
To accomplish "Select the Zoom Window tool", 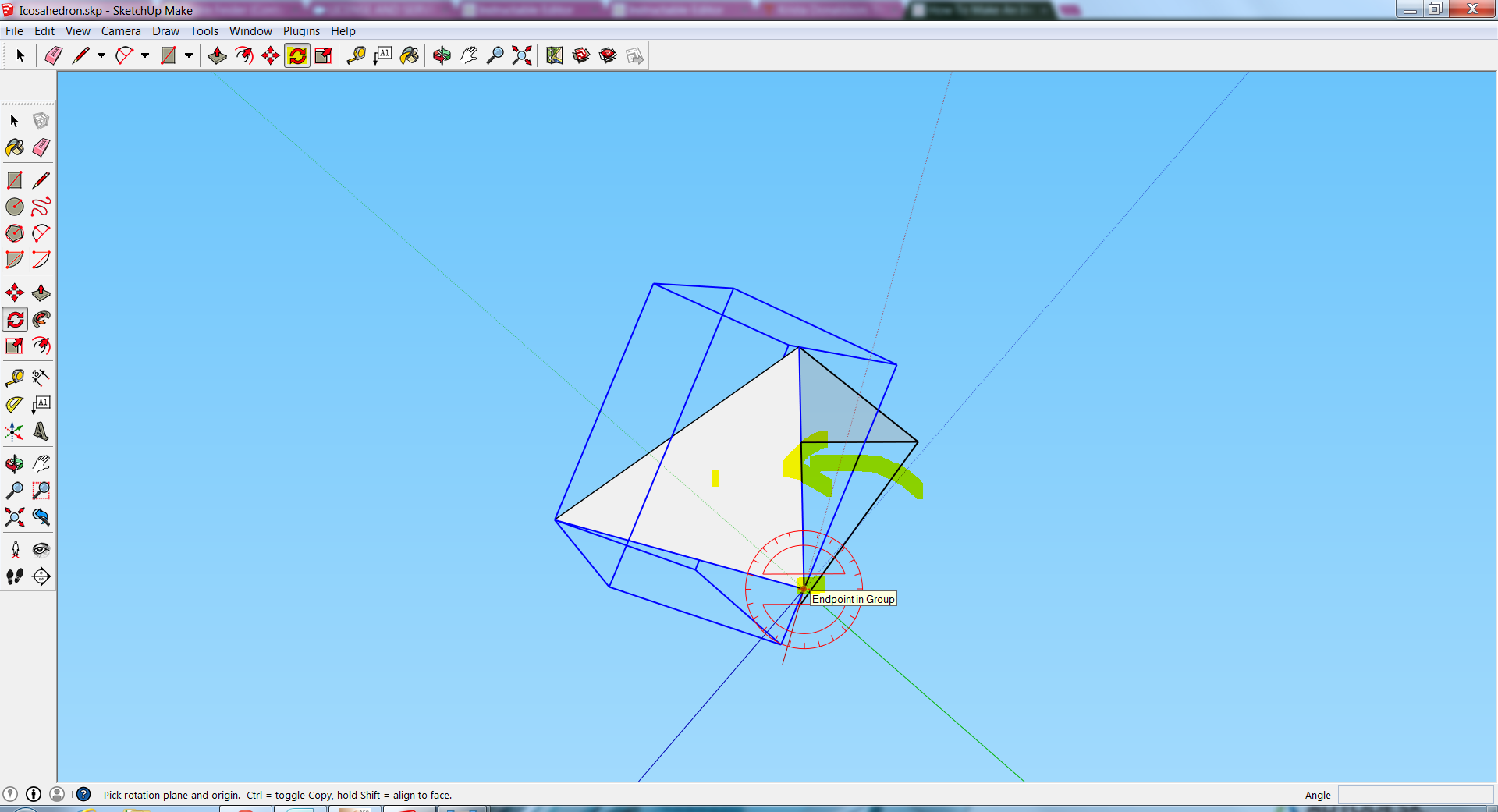I will 41,491.
